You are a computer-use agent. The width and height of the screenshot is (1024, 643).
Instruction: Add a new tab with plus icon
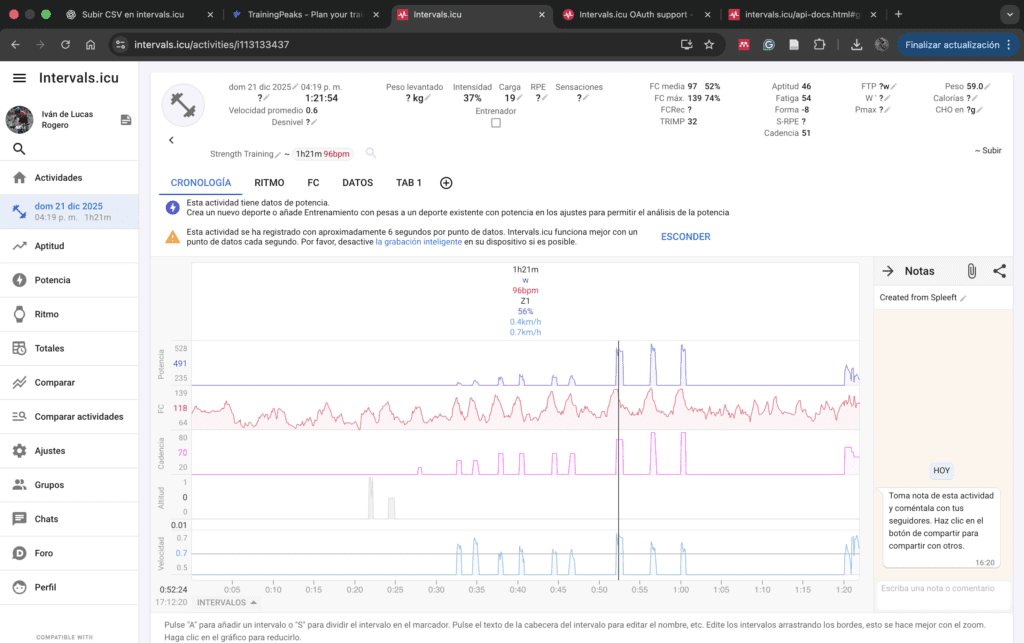tap(446, 183)
